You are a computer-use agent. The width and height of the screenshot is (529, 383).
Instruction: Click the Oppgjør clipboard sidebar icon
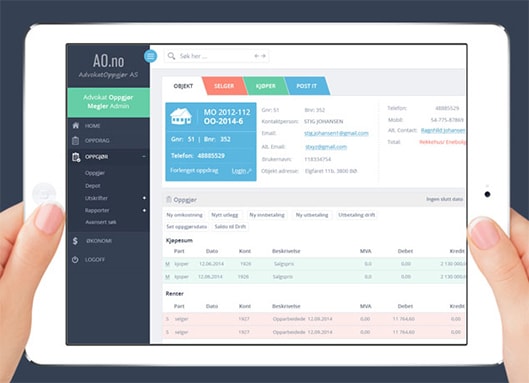(x=76, y=157)
